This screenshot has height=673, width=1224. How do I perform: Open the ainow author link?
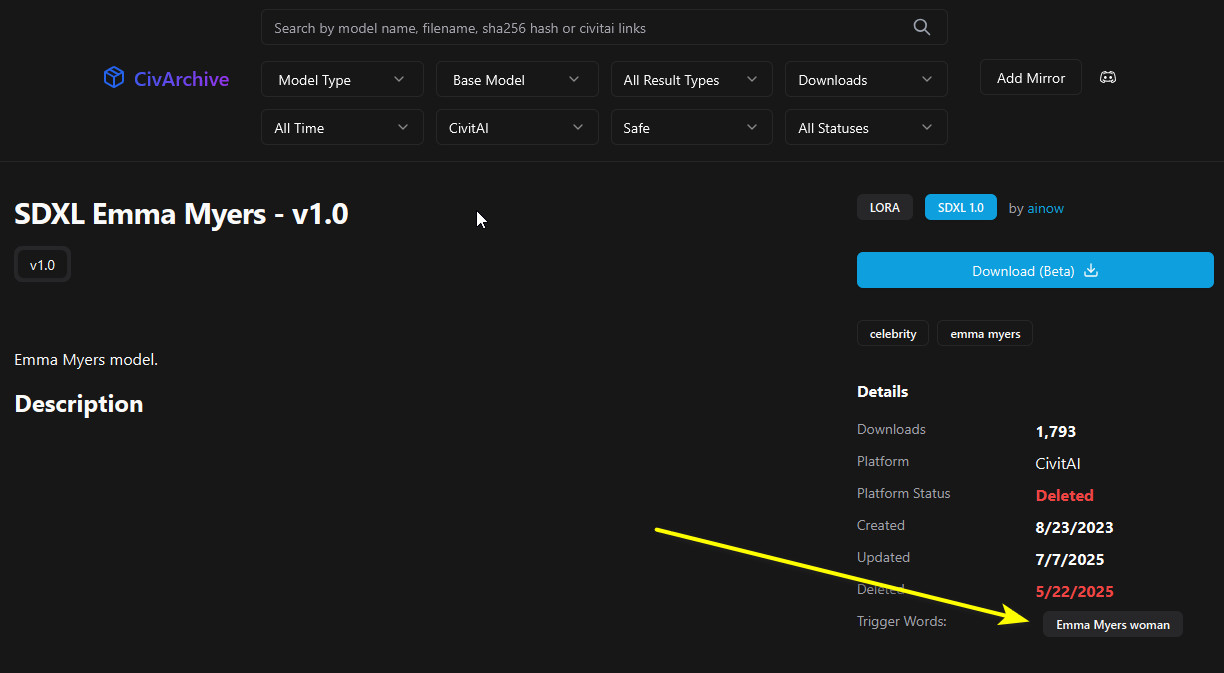click(1046, 208)
